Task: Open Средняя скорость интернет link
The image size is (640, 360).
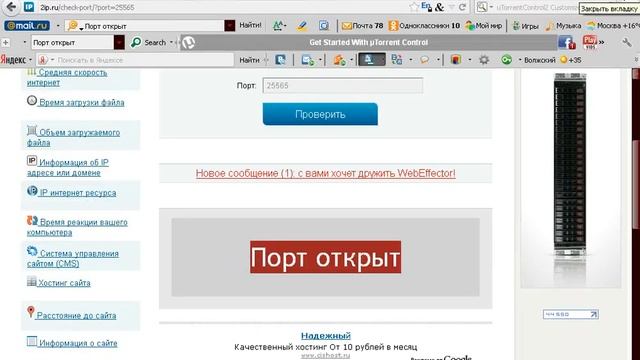Action: coord(67,77)
